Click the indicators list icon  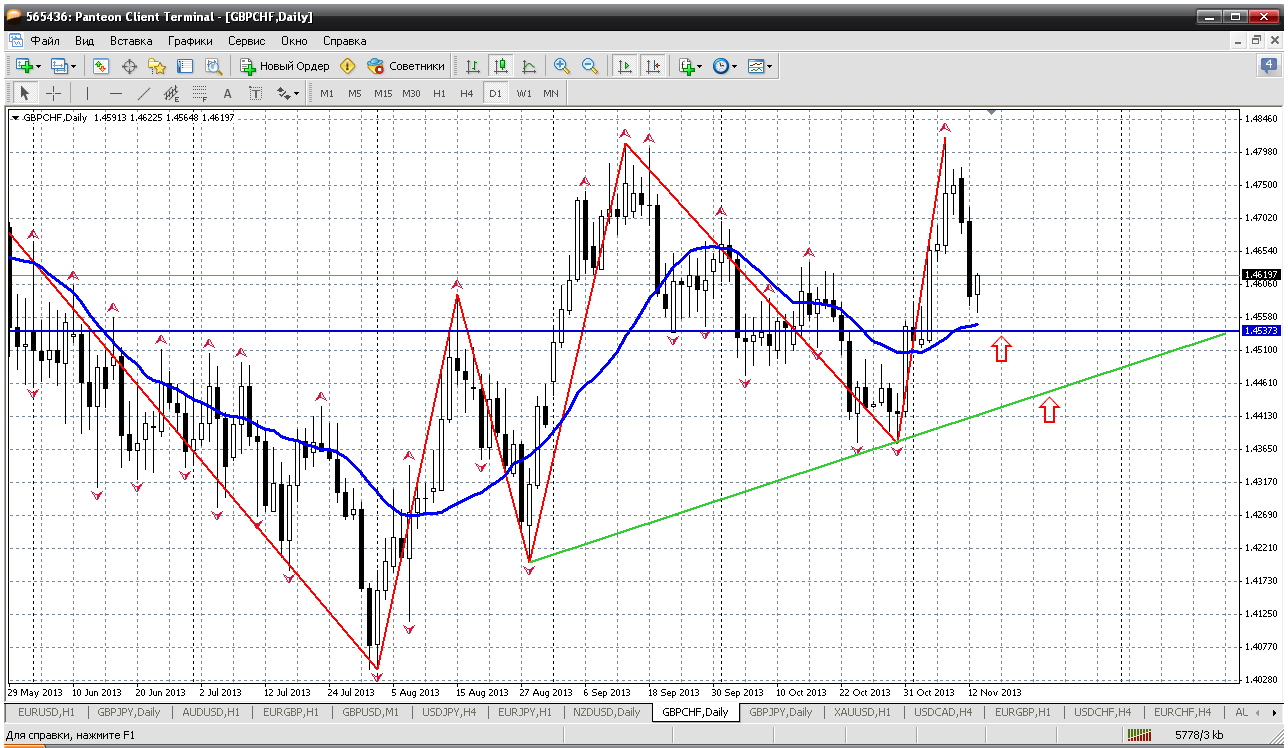pos(686,66)
